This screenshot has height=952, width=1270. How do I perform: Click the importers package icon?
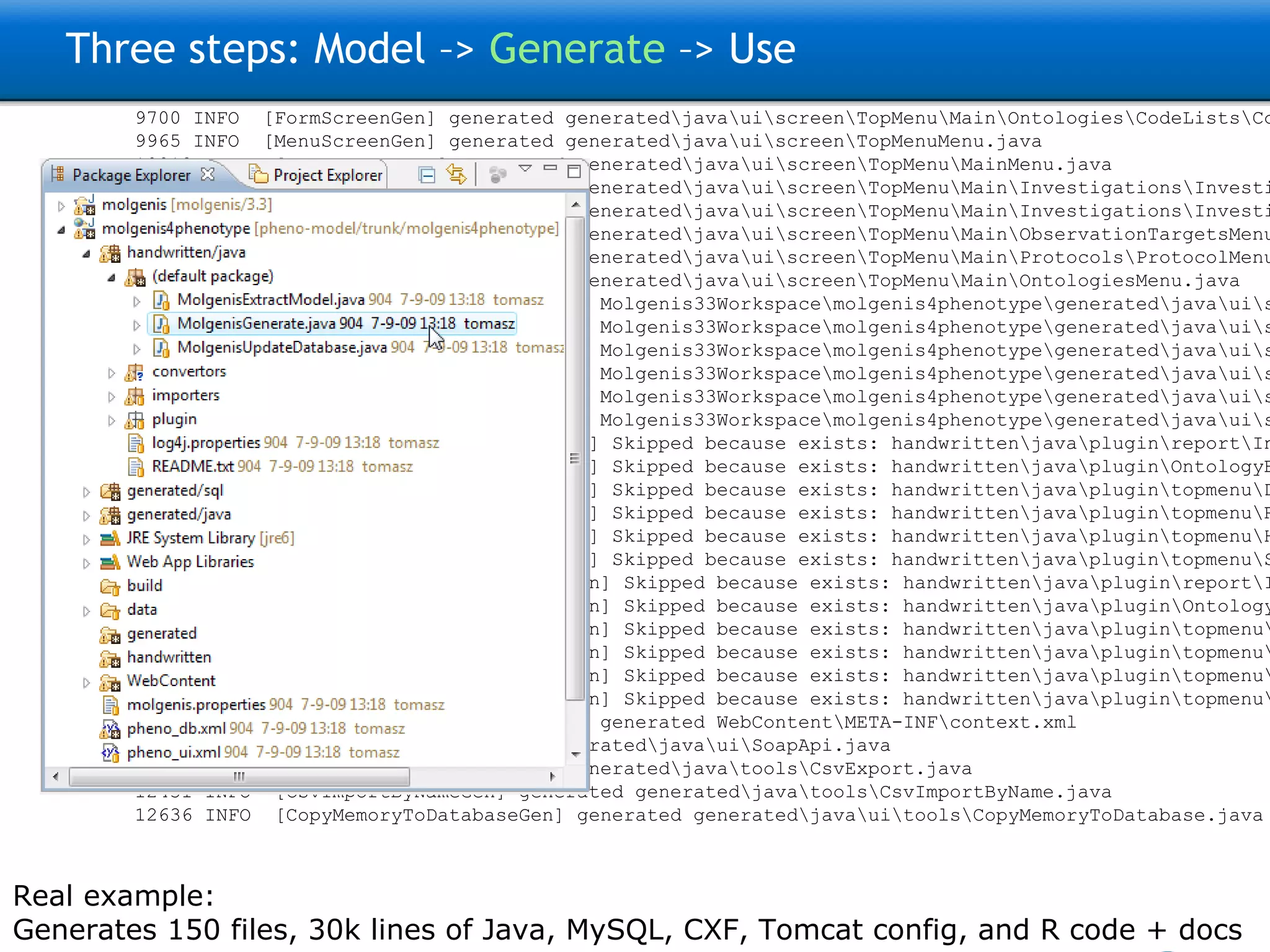click(135, 396)
